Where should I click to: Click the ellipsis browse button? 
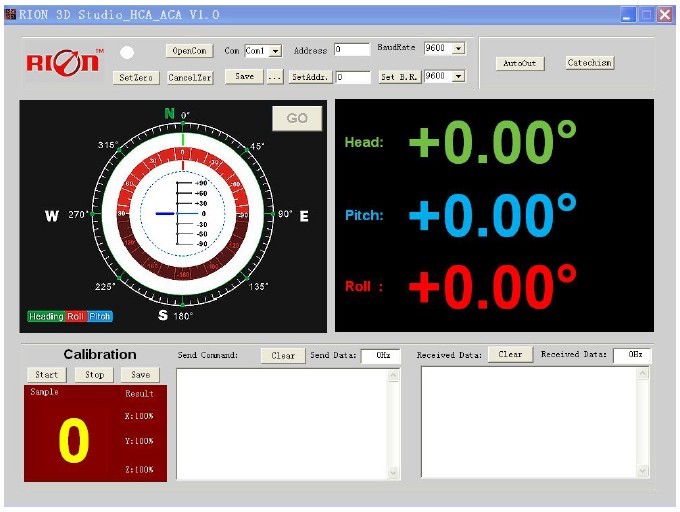pyautogui.click(x=275, y=77)
